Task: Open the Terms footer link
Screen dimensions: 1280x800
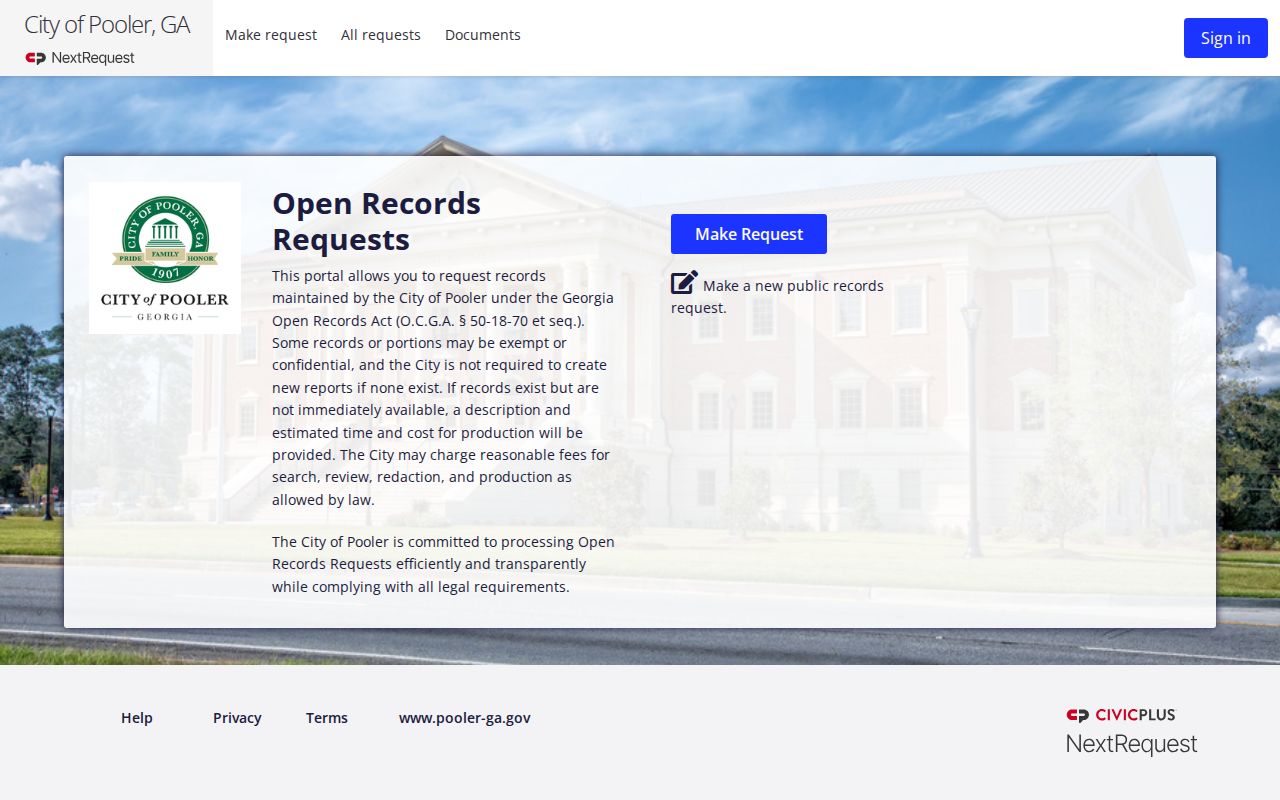Action: point(327,718)
